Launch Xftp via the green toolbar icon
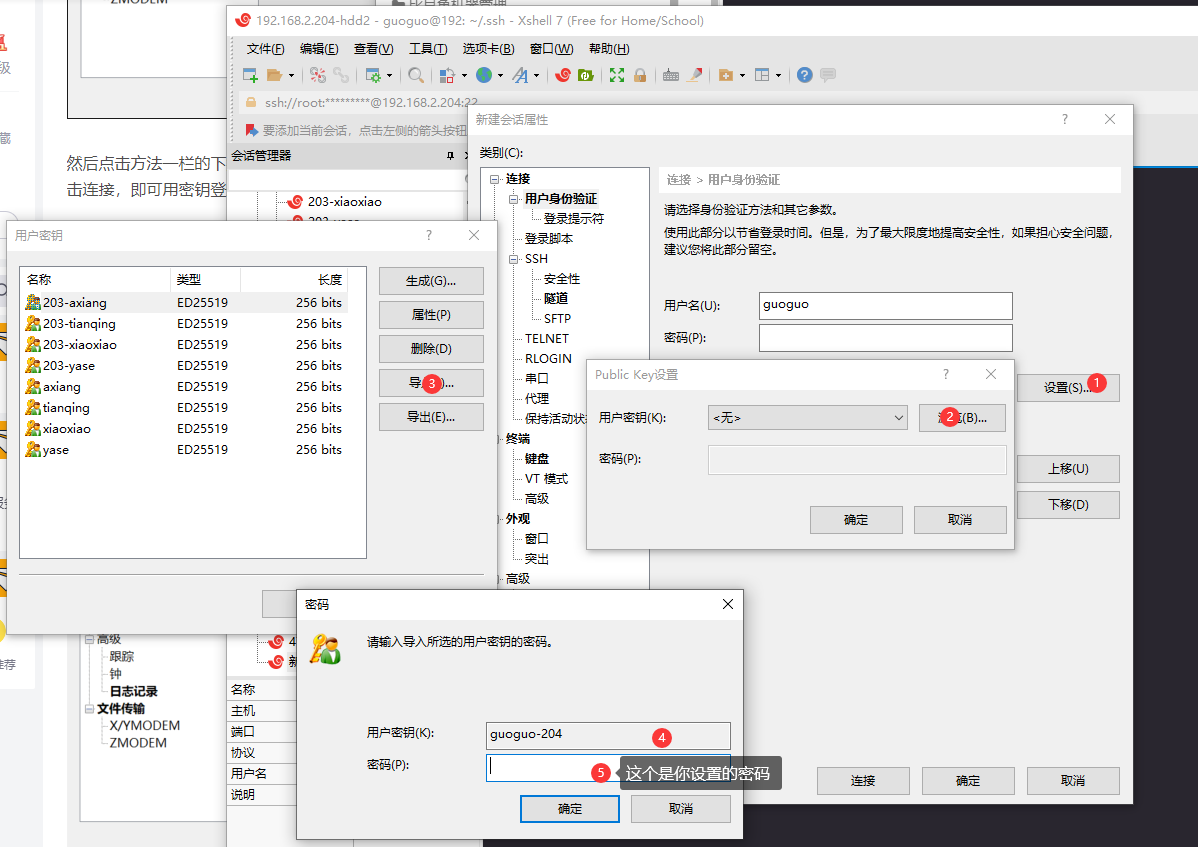This screenshot has width=1198, height=847. tap(586, 75)
